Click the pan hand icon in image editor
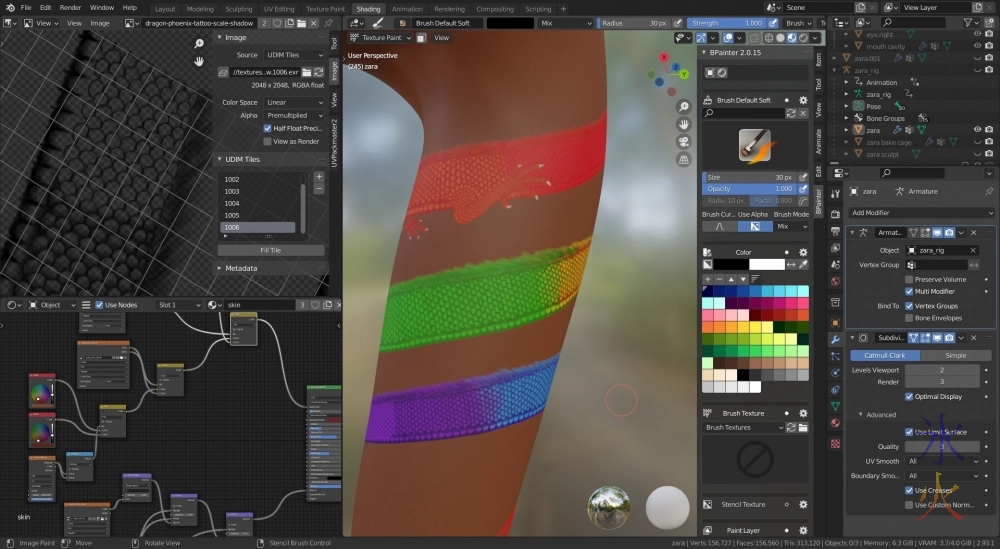Image resolution: width=1000 pixels, height=549 pixels. point(199,60)
